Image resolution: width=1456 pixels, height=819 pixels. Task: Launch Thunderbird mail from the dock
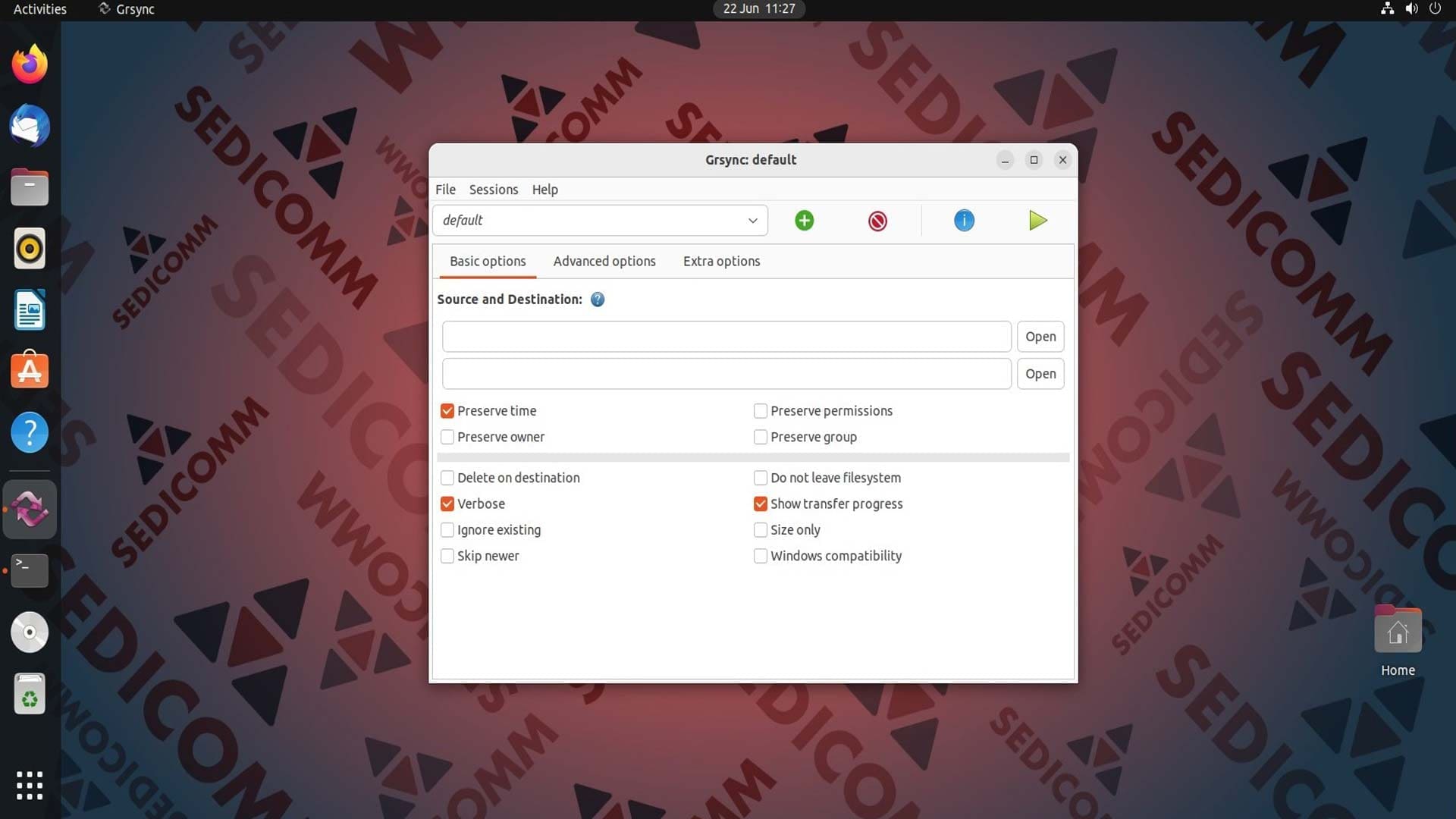(30, 126)
